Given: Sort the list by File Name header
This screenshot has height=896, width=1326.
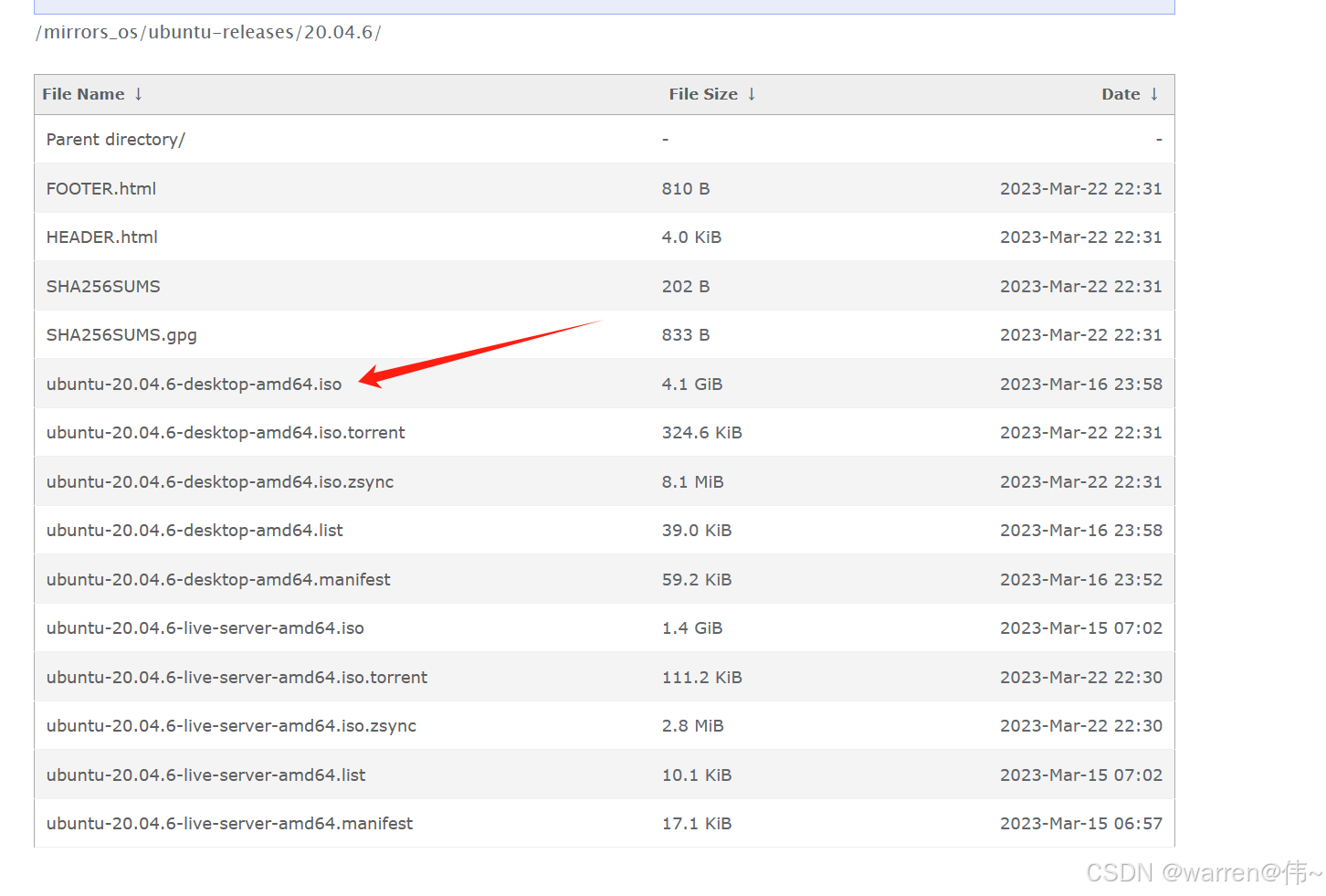Looking at the screenshot, I should (83, 94).
